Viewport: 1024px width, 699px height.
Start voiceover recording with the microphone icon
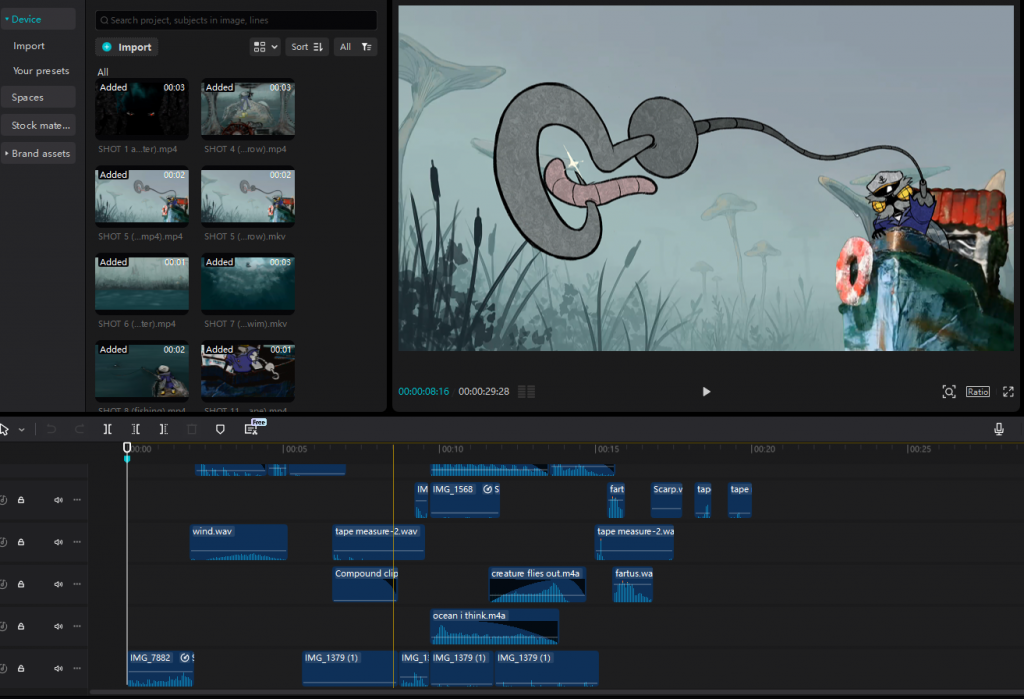(999, 429)
